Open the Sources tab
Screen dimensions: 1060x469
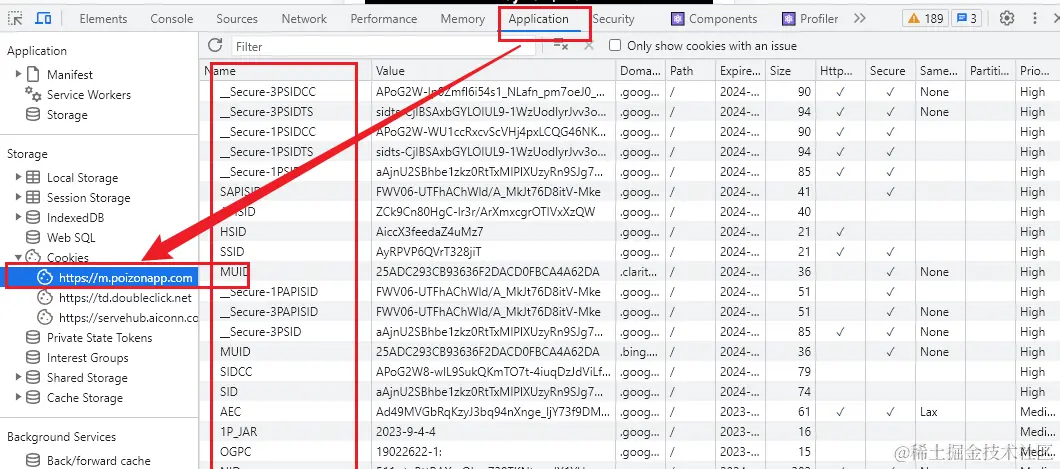237,19
